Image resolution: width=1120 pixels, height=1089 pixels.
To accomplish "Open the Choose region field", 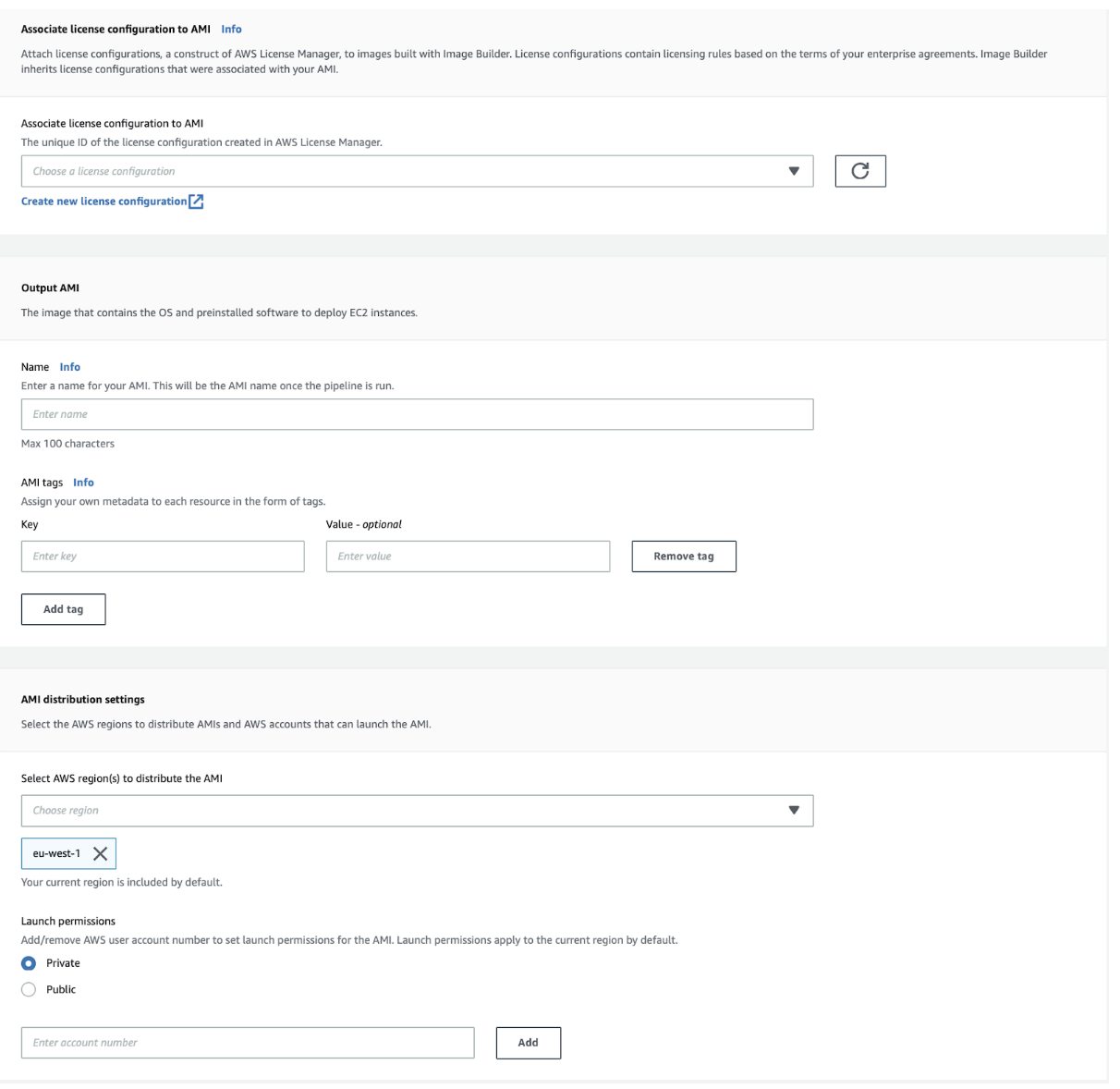I will (x=397, y=811).
